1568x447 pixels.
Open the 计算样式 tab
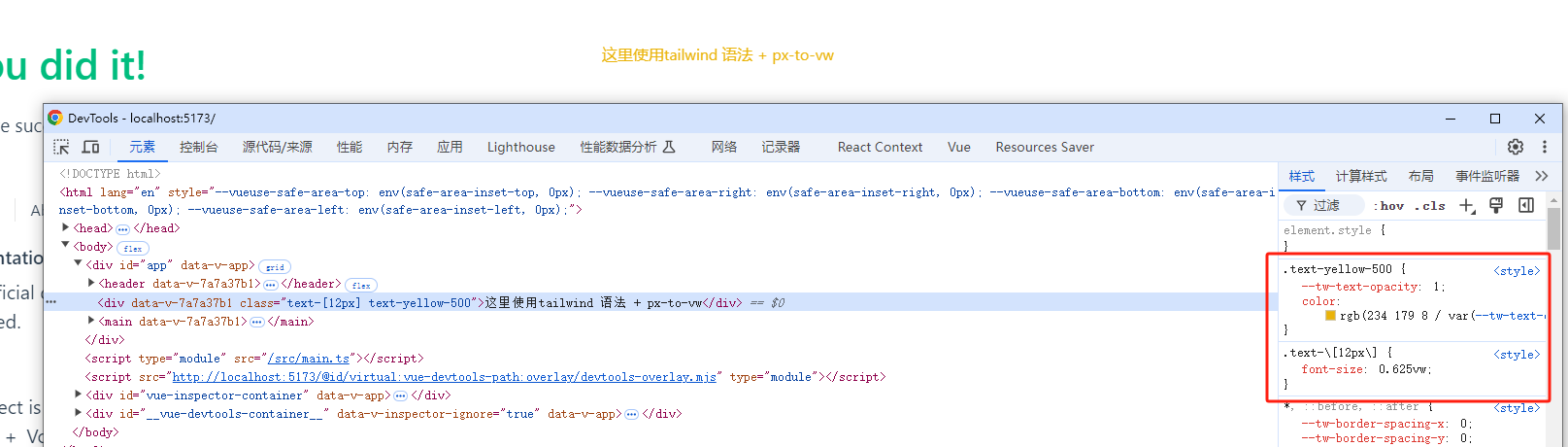point(1360,176)
